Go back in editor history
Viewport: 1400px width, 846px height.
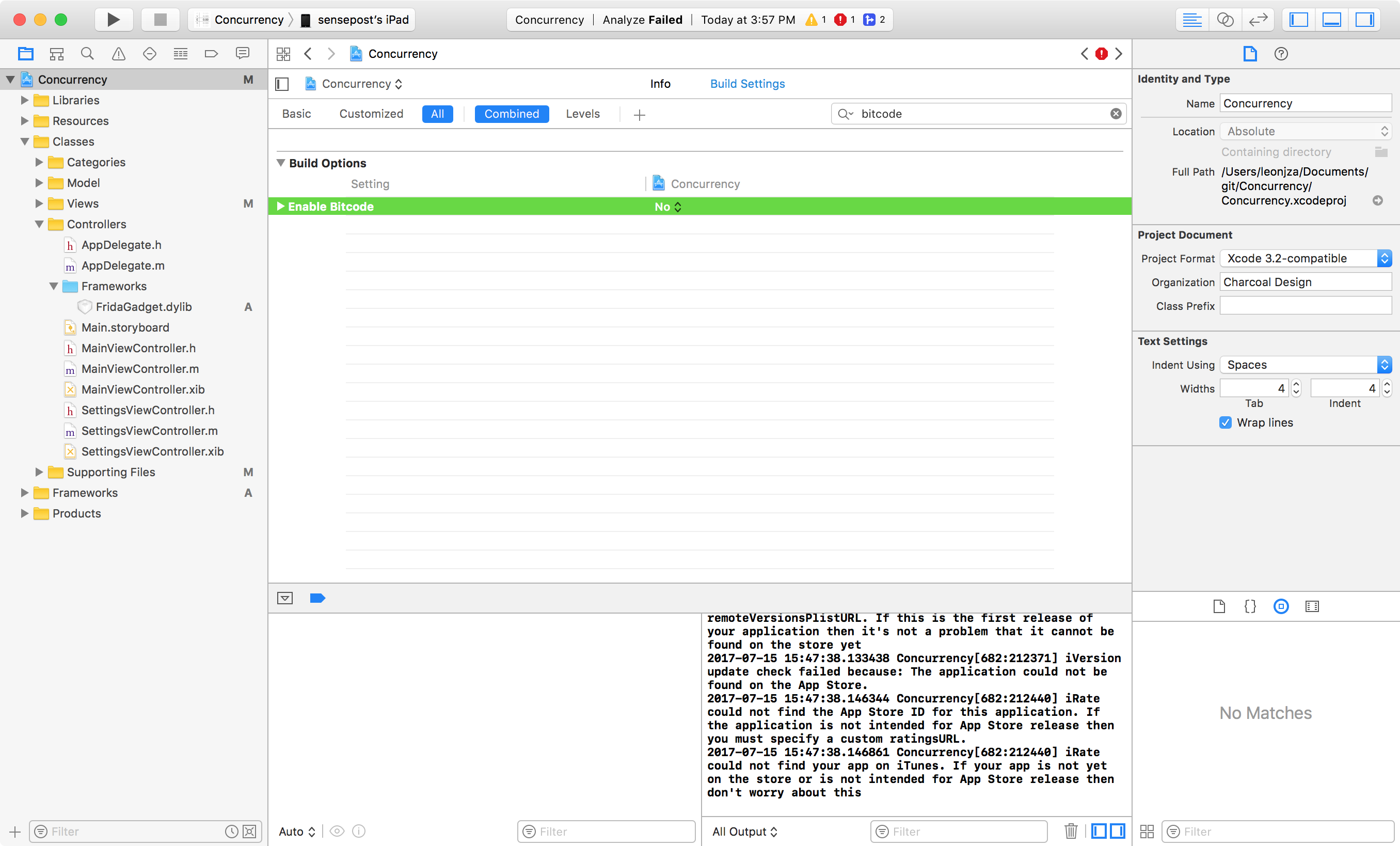tap(308, 53)
